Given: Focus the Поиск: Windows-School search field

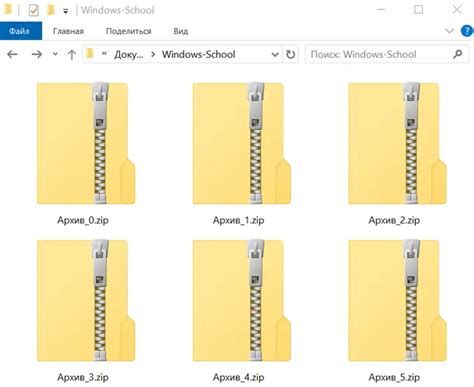Looking at the screenshot, I should coord(387,54).
